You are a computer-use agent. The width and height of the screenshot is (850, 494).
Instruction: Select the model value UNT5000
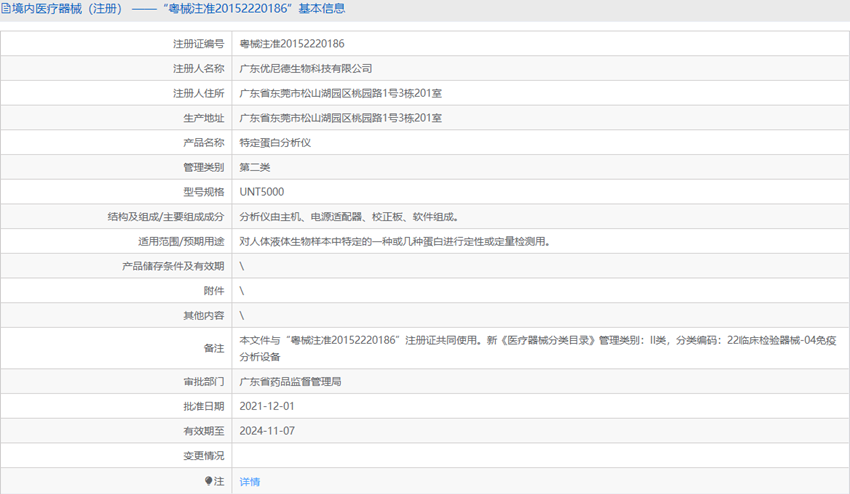[262, 192]
